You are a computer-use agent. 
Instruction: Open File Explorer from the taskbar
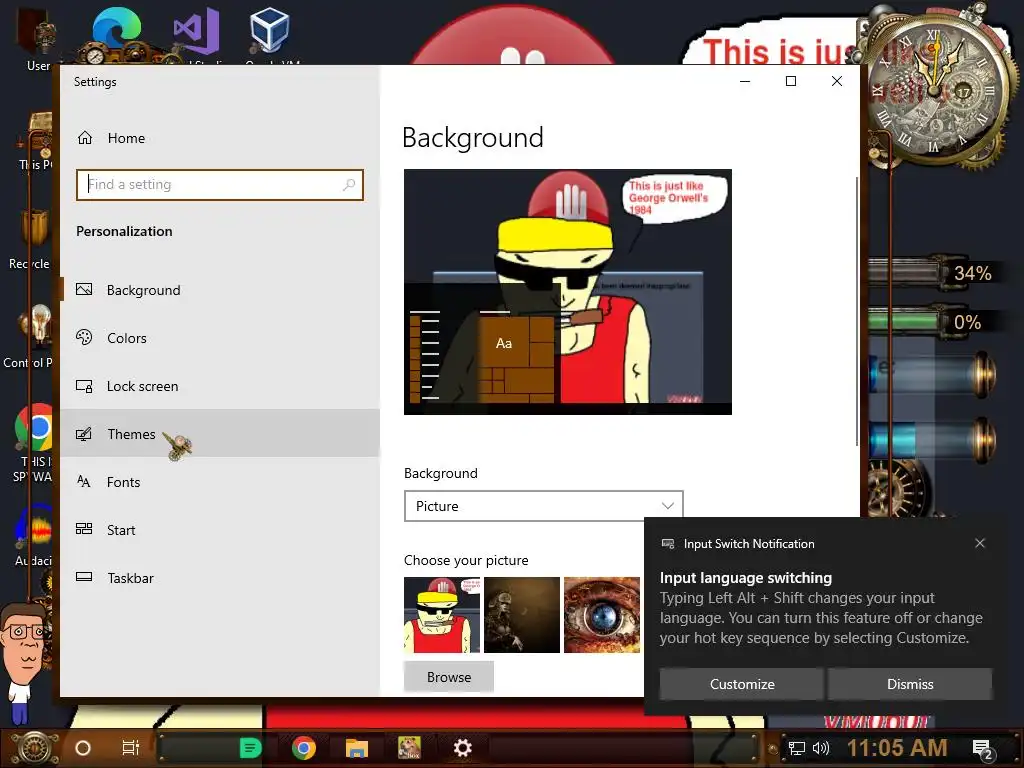coord(357,748)
